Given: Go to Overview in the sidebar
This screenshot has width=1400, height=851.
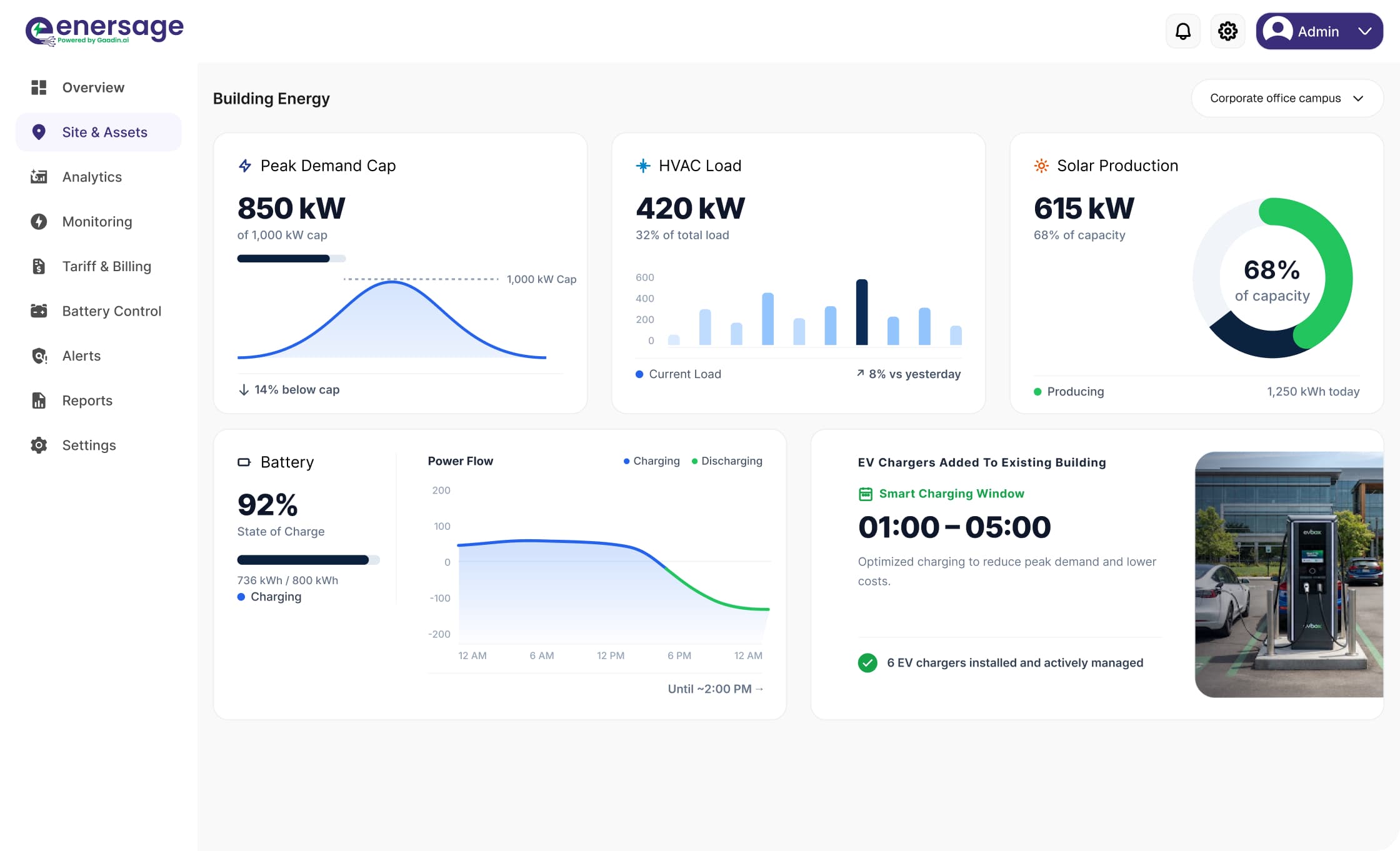Looking at the screenshot, I should click(x=99, y=87).
